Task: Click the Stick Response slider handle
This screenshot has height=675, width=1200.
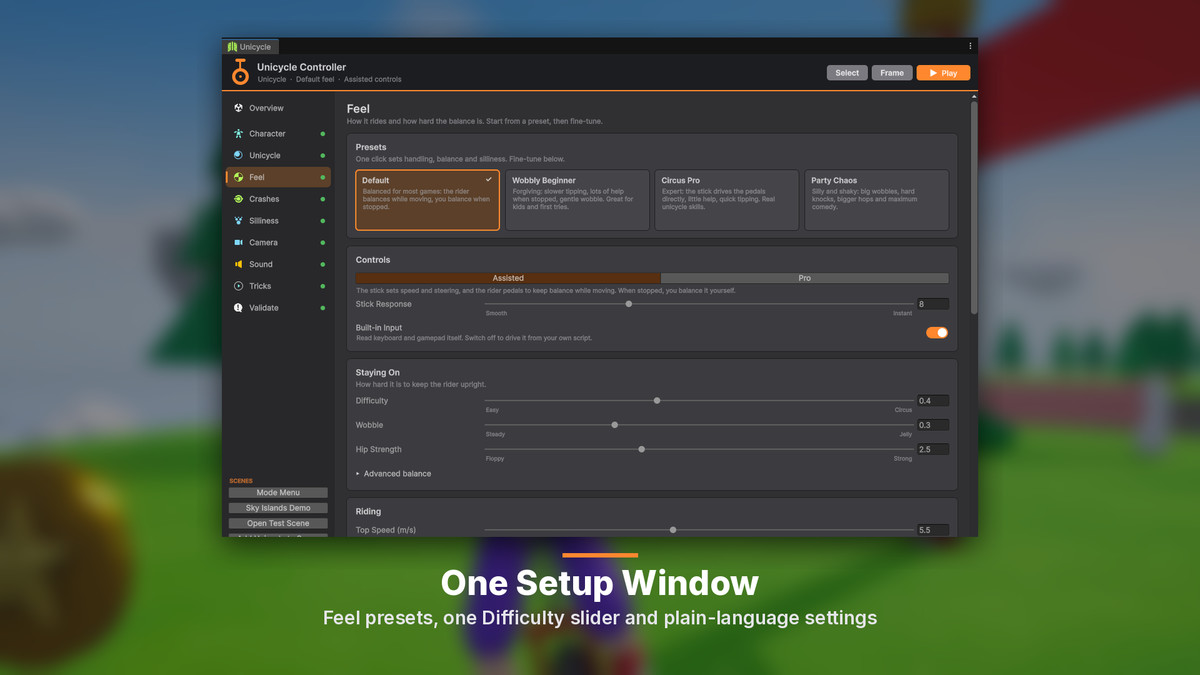Action: (x=629, y=304)
